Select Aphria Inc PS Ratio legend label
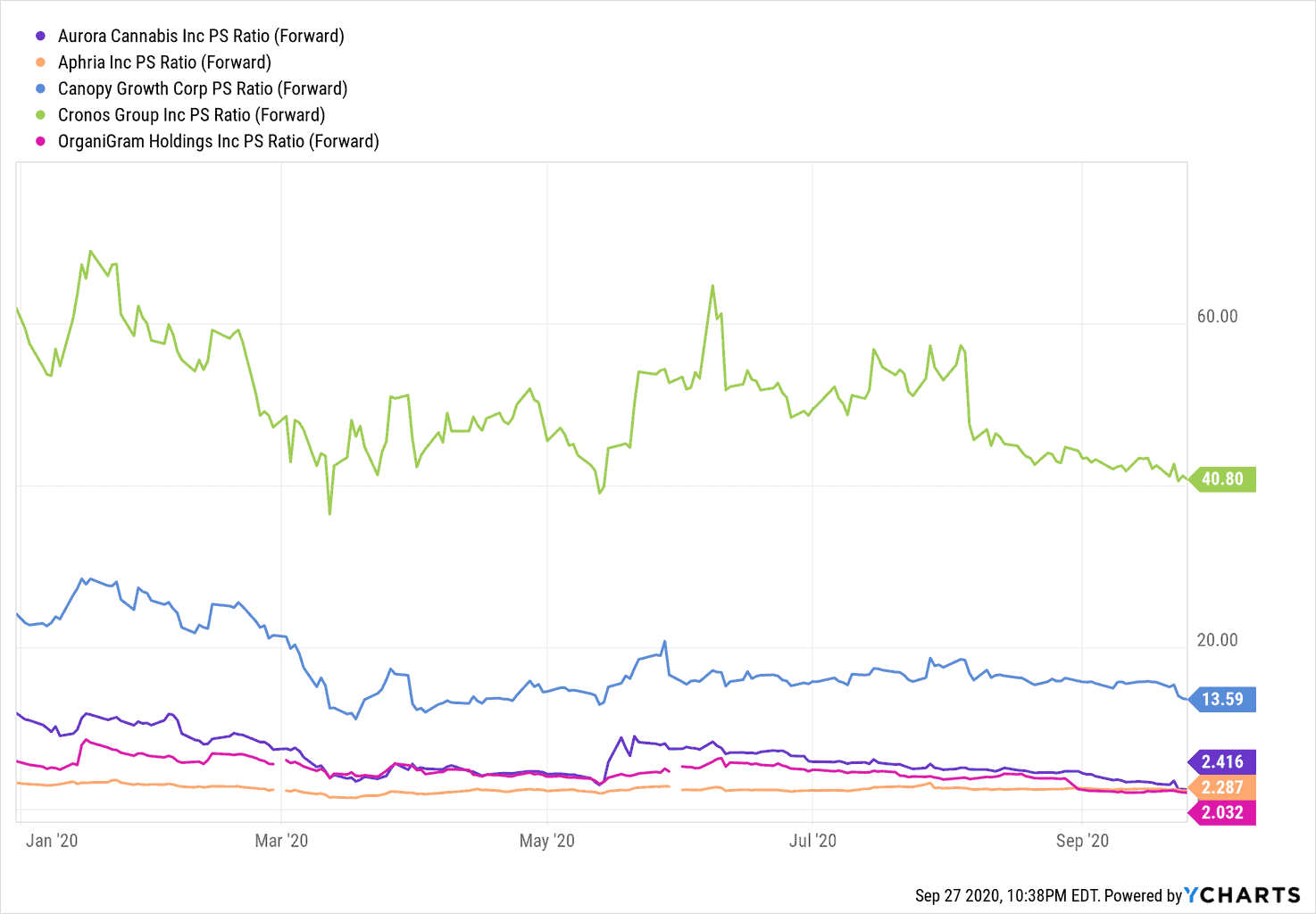The height and width of the screenshot is (914, 1316). point(164,62)
